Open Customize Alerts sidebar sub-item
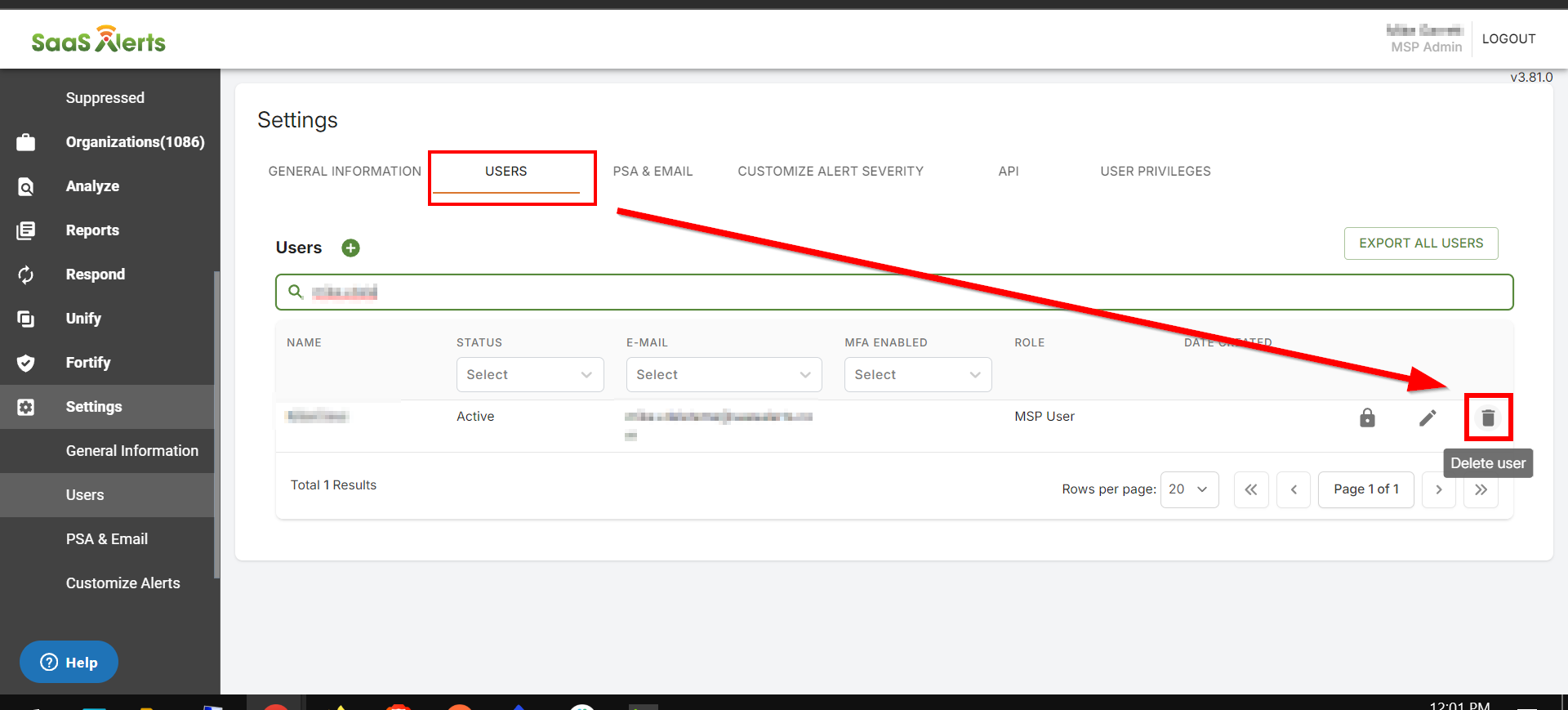The image size is (1568, 710). [123, 583]
